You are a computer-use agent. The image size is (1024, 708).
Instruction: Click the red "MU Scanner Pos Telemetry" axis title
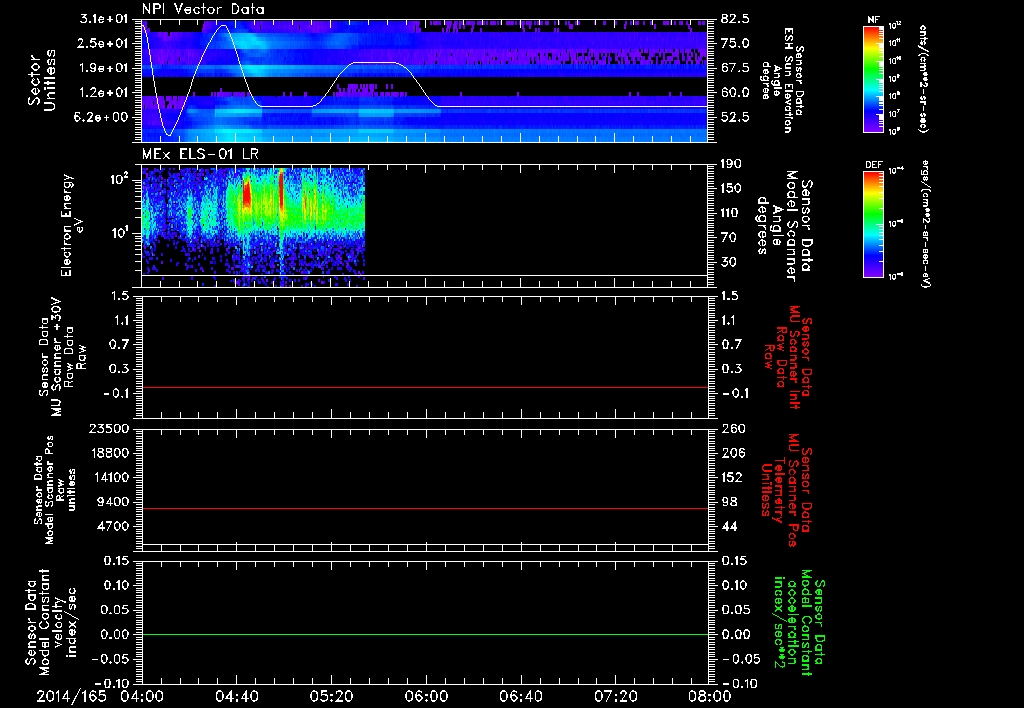coord(786,490)
